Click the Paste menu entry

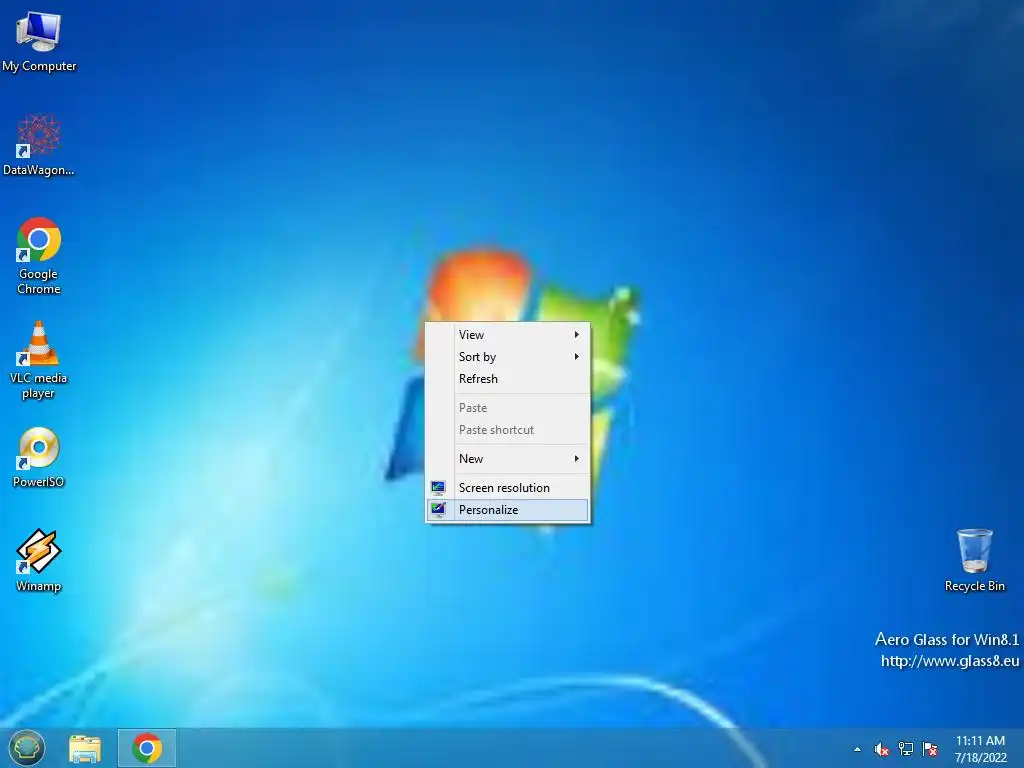click(508, 408)
